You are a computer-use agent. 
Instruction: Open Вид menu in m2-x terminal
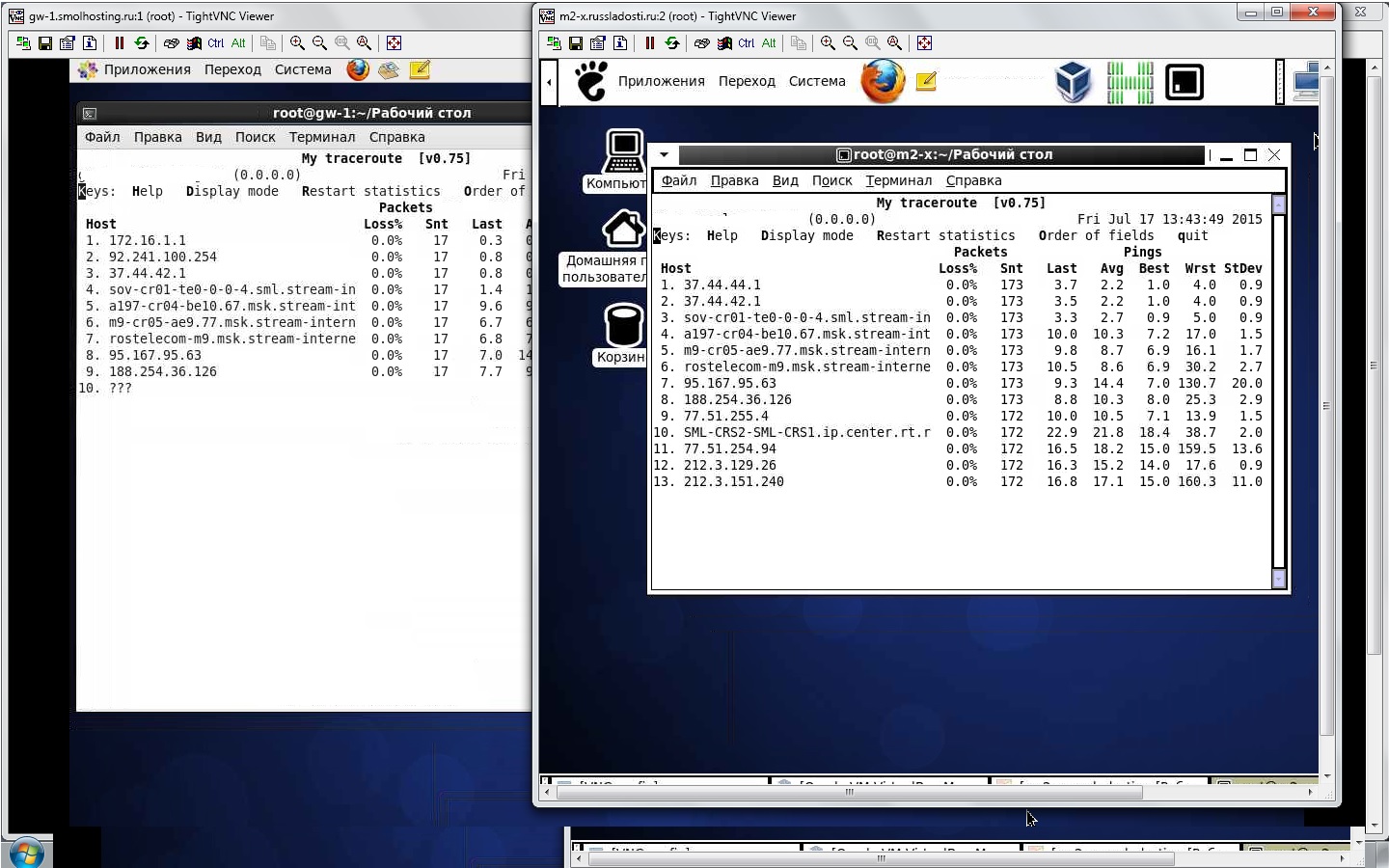785,180
